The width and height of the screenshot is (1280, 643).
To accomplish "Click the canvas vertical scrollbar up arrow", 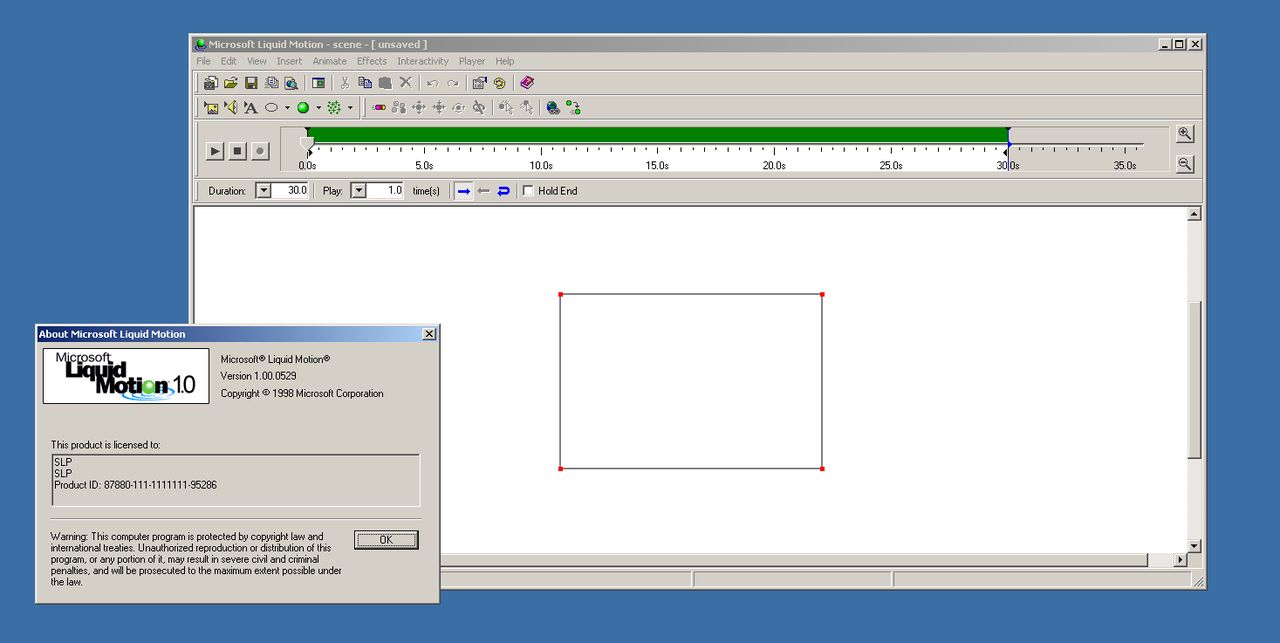I will (1194, 214).
